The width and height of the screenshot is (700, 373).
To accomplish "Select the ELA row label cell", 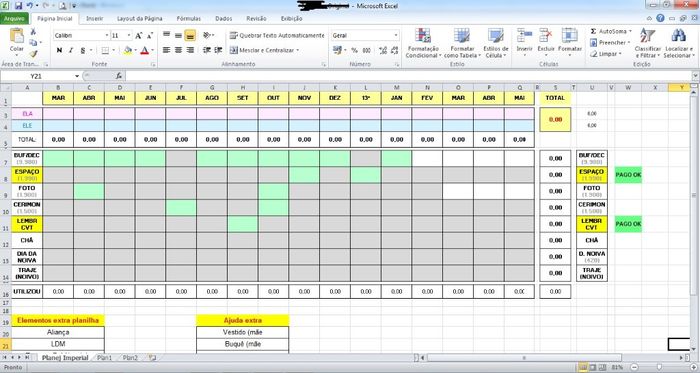I will tap(27, 114).
